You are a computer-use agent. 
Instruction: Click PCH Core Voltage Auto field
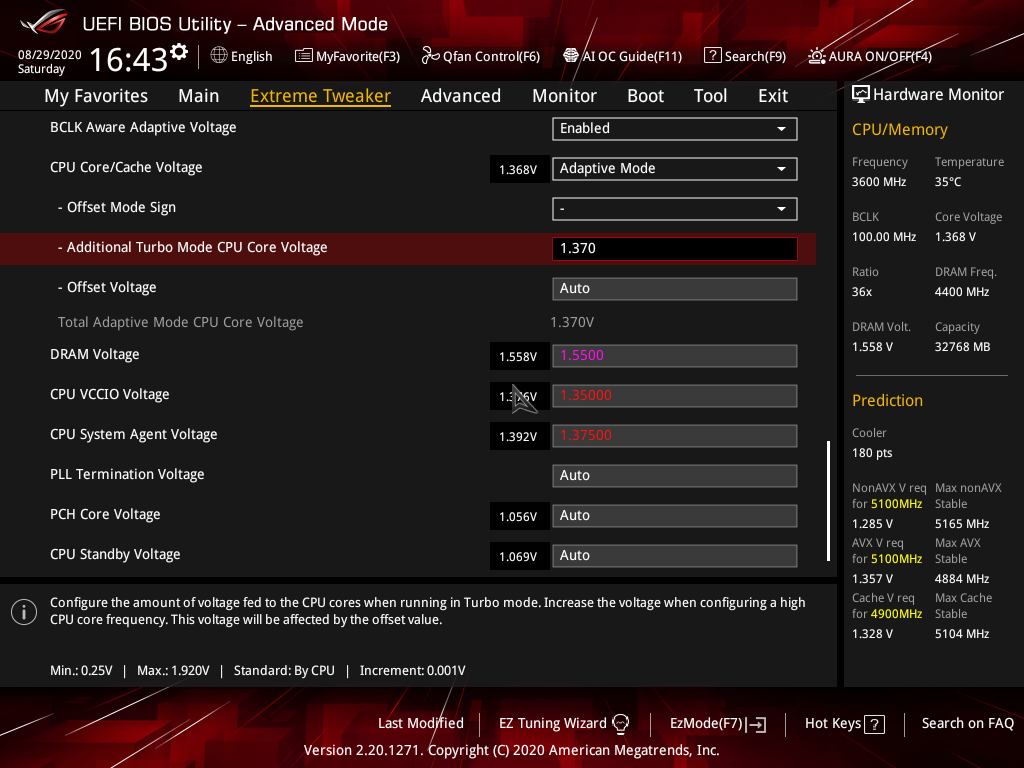pos(675,515)
